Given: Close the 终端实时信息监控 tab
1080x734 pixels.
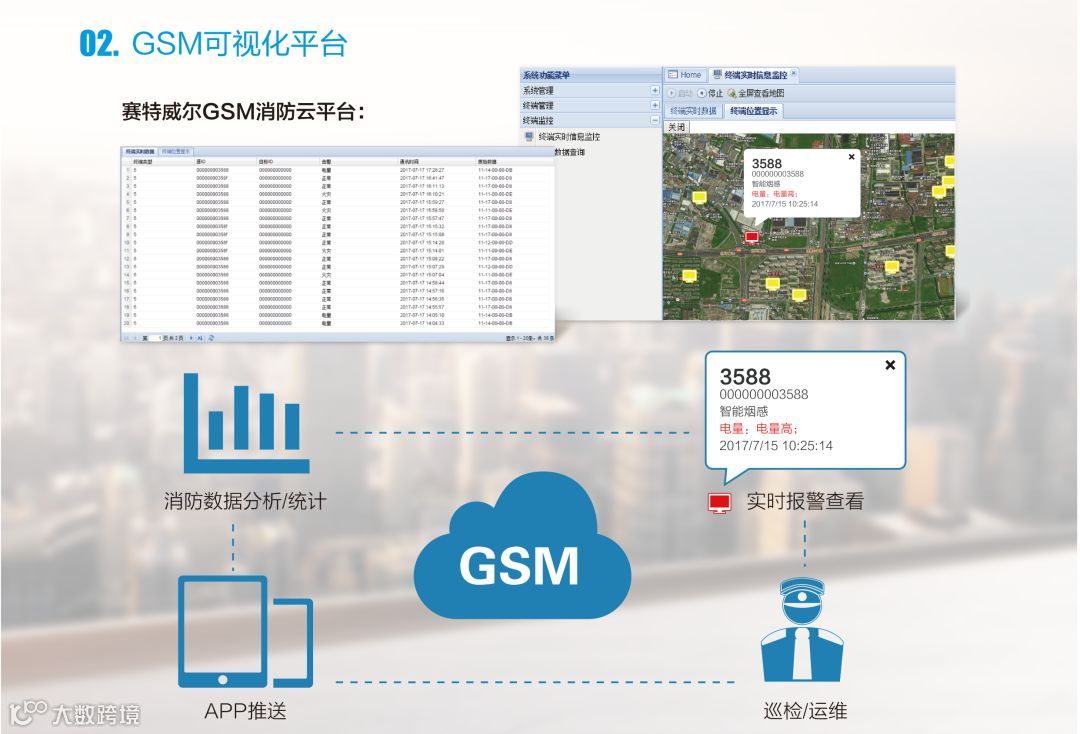Looking at the screenshot, I should click(x=793, y=73).
